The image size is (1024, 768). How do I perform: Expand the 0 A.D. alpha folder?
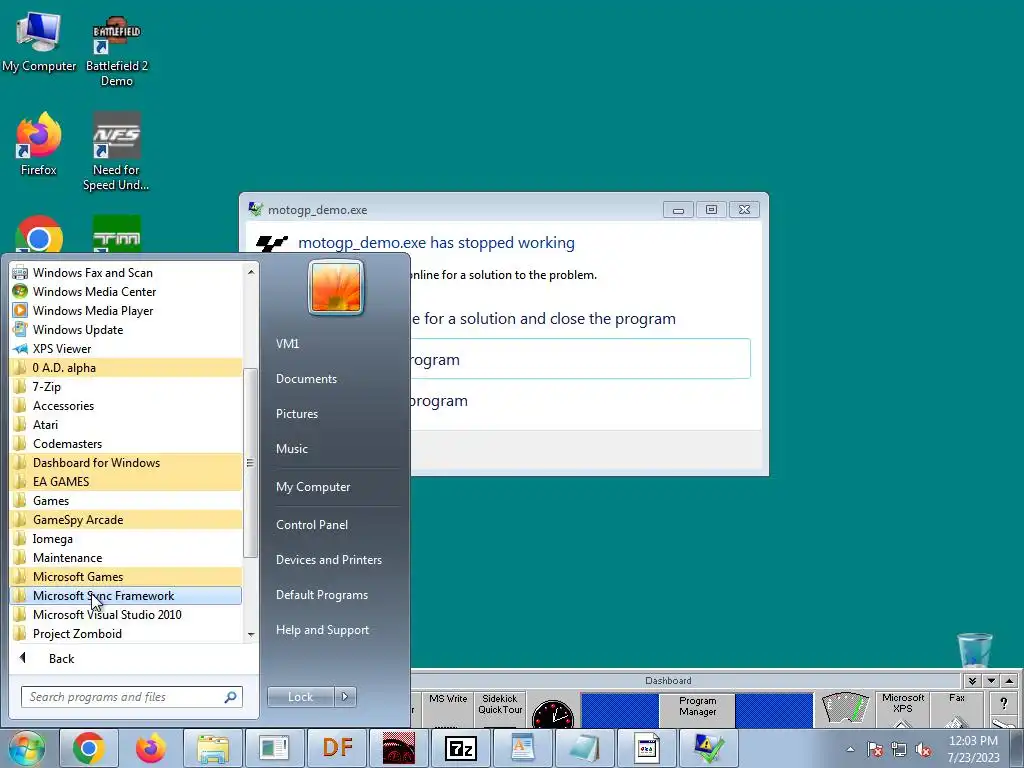pyautogui.click(x=126, y=368)
